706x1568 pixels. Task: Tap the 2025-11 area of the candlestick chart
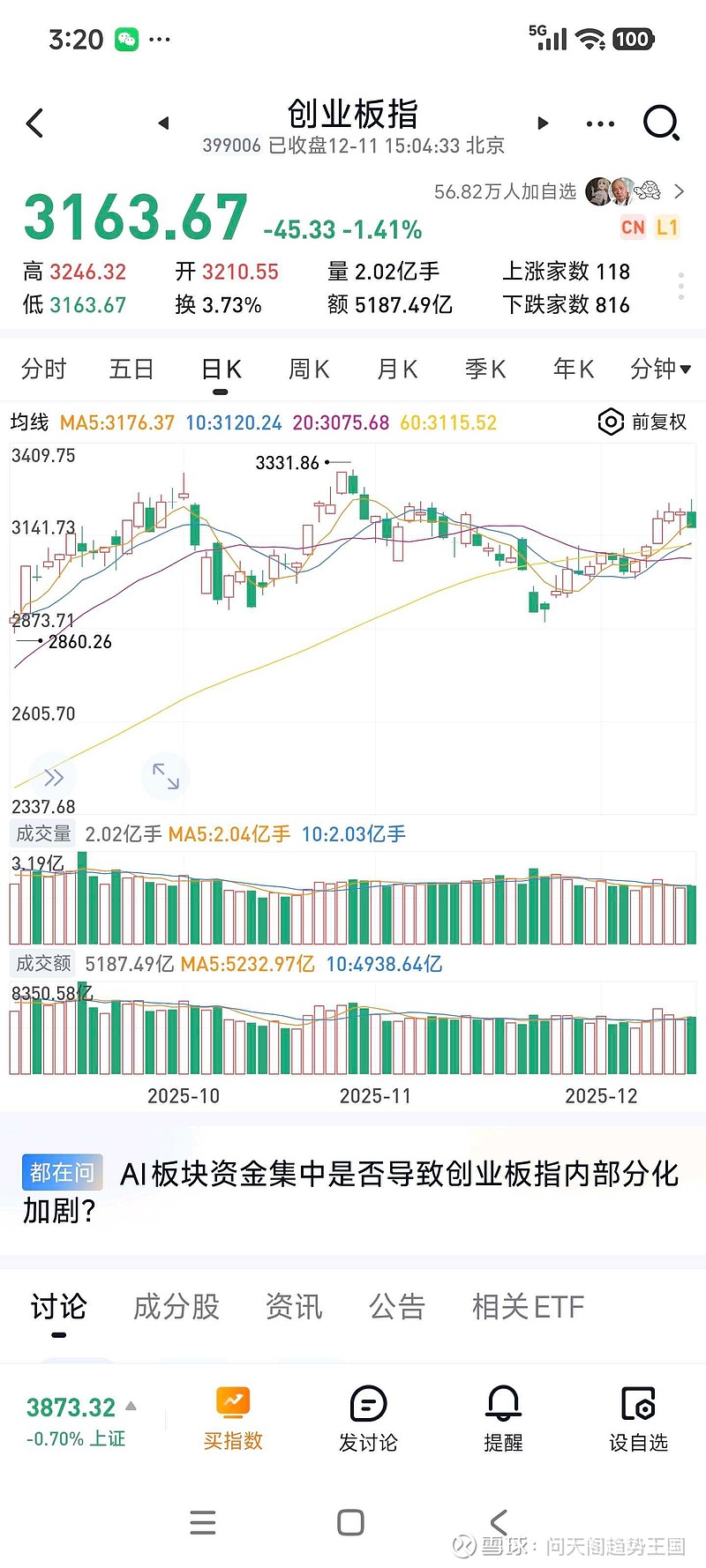coord(375,617)
